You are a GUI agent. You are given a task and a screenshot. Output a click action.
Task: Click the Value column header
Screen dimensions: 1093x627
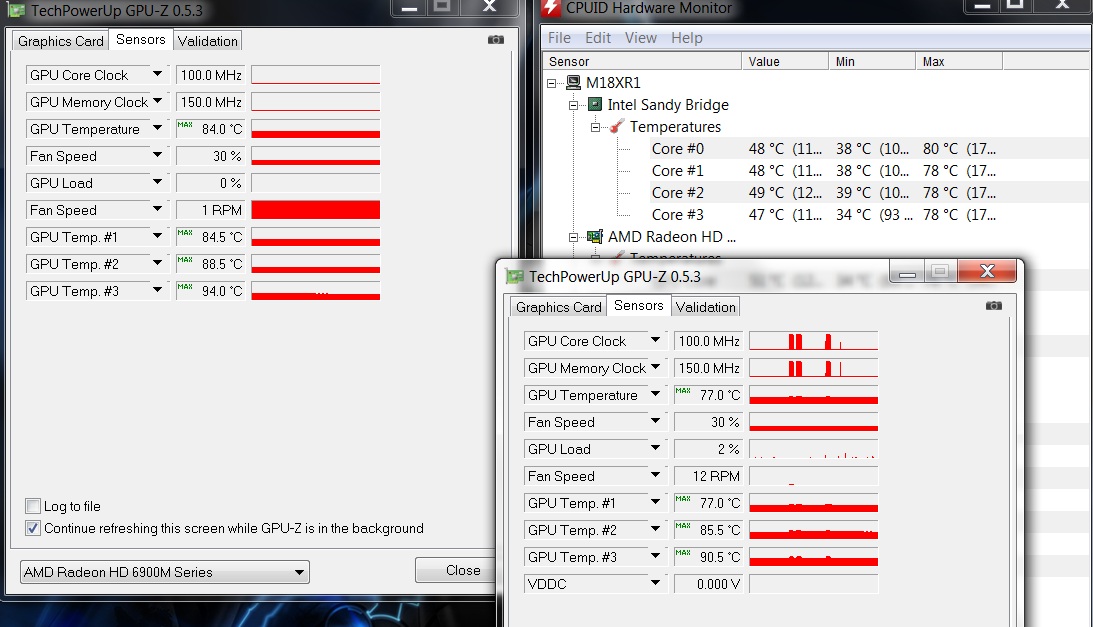[x=786, y=61]
